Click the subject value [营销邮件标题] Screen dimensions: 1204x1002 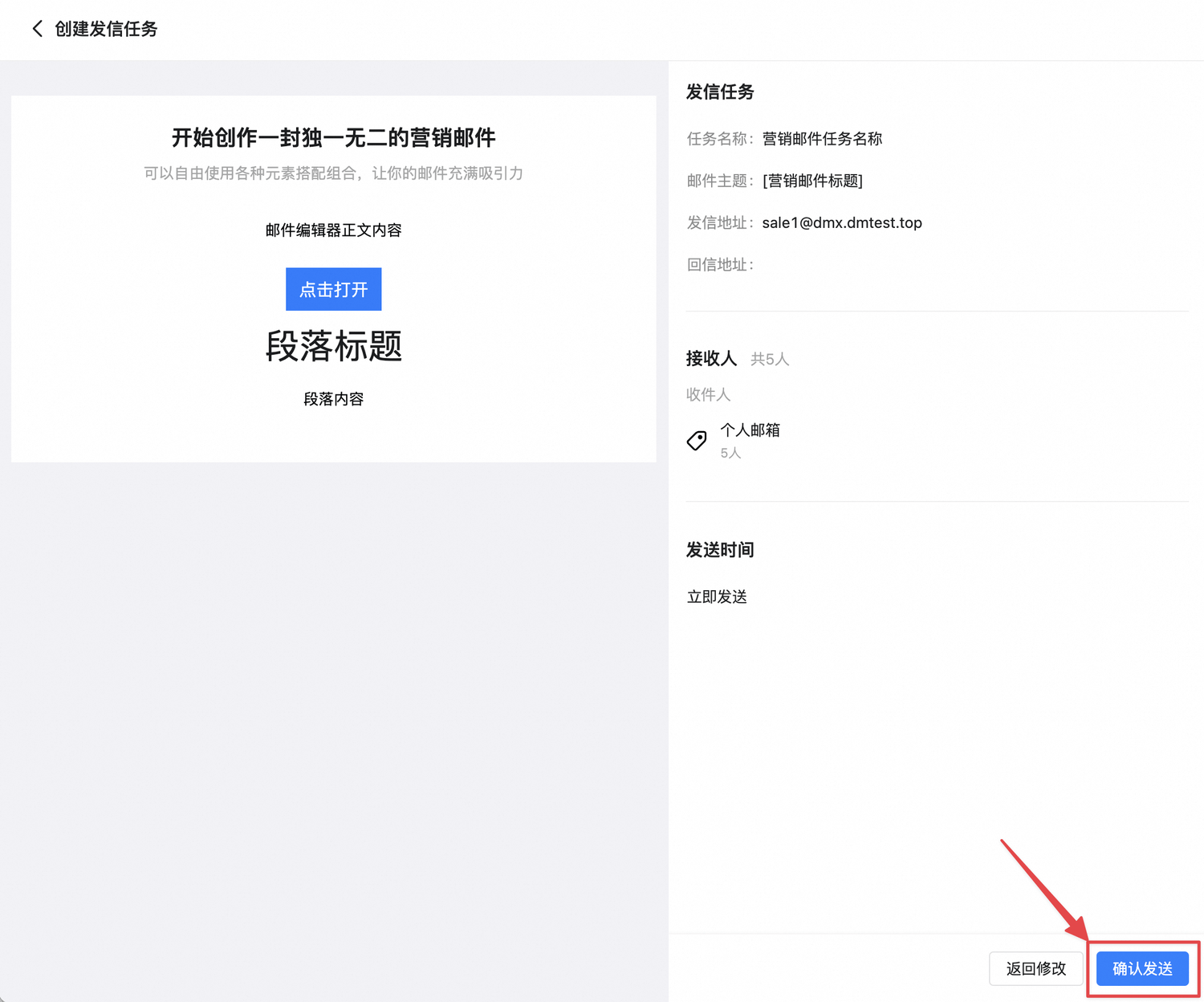tap(812, 181)
